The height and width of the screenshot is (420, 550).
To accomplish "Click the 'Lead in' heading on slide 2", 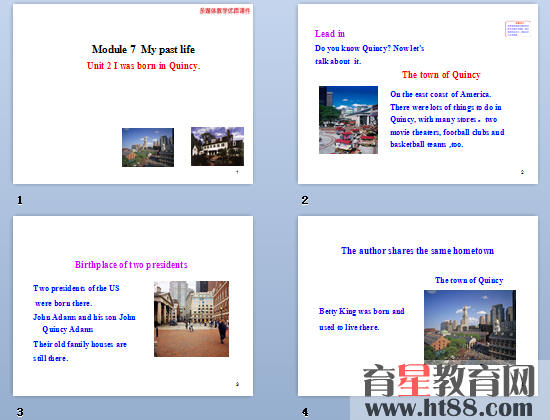I will (x=330, y=34).
